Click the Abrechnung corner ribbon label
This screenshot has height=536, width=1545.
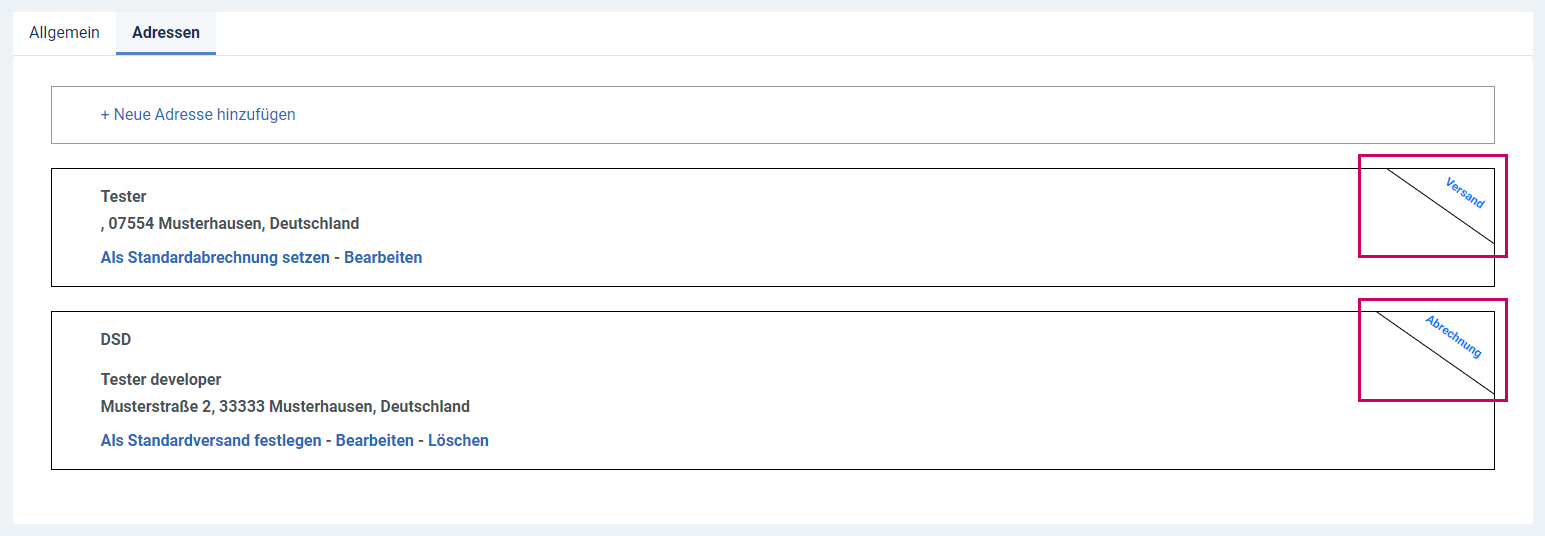(x=1453, y=337)
